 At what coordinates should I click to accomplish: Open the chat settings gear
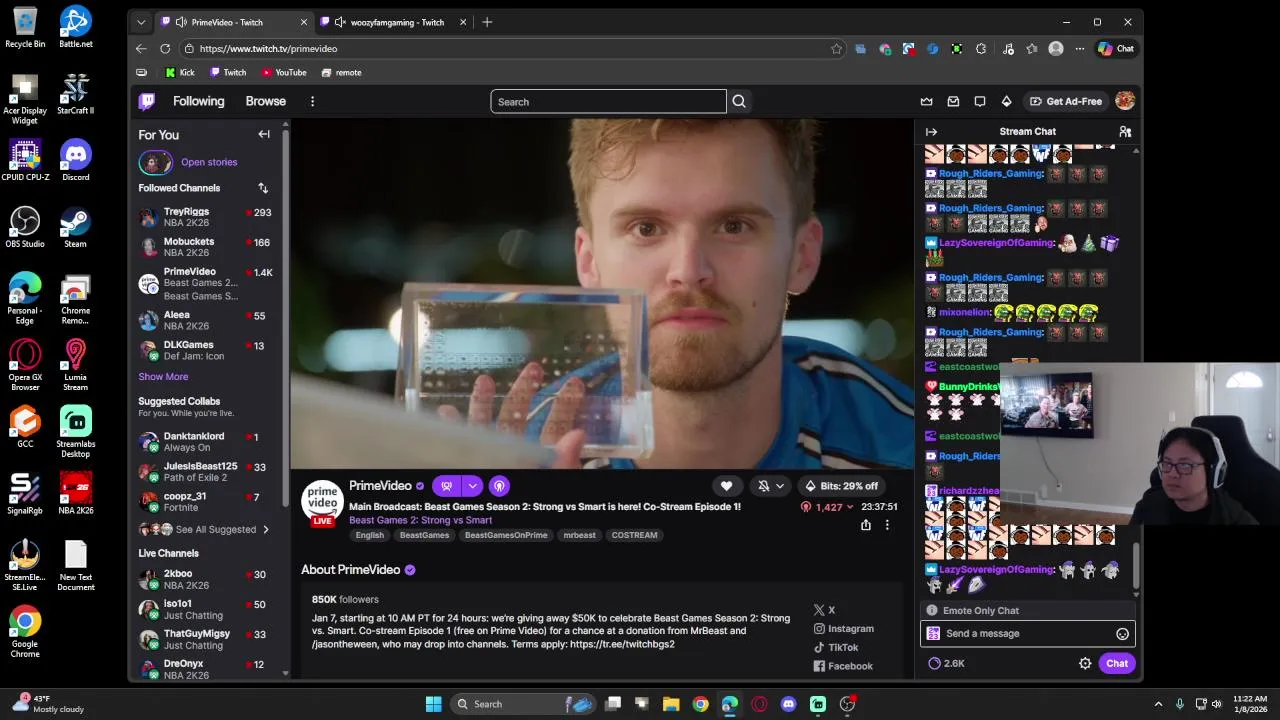pyautogui.click(x=1085, y=663)
